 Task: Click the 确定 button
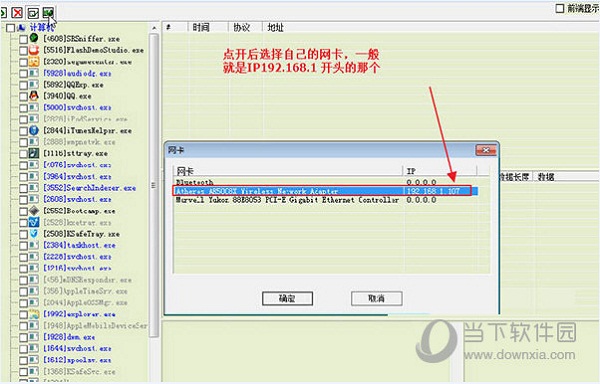coord(287,298)
